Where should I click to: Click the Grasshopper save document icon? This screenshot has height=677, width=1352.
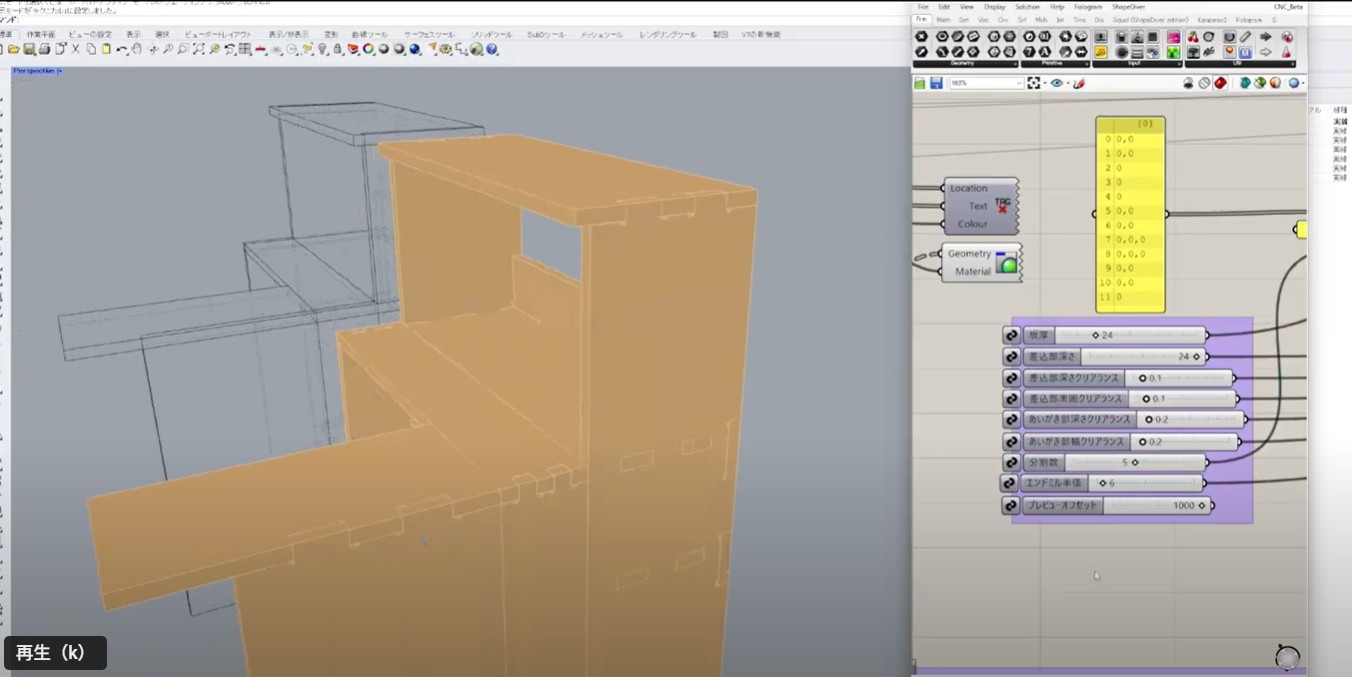[x=936, y=83]
